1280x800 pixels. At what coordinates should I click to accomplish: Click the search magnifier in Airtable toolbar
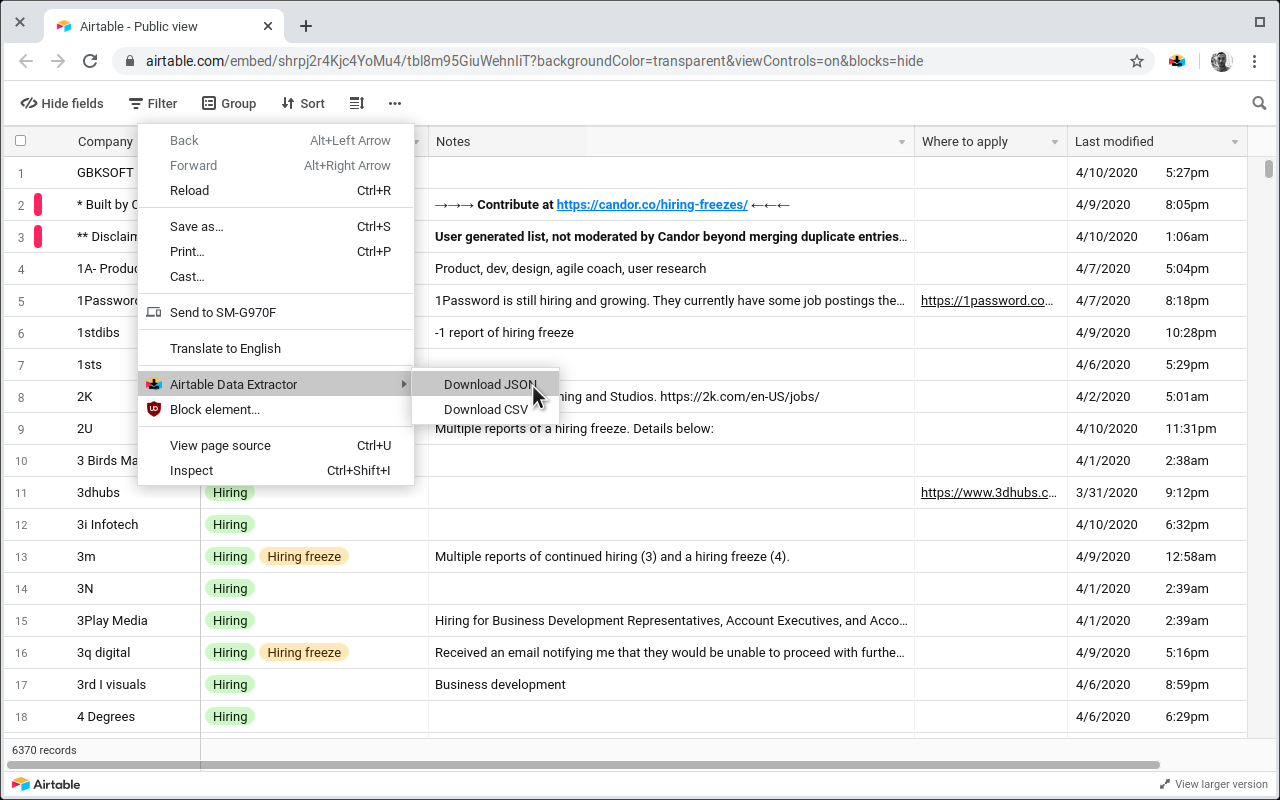click(1260, 103)
